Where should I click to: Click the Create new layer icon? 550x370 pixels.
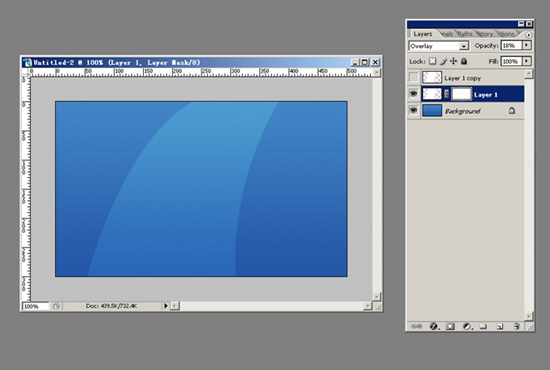click(500, 327)
